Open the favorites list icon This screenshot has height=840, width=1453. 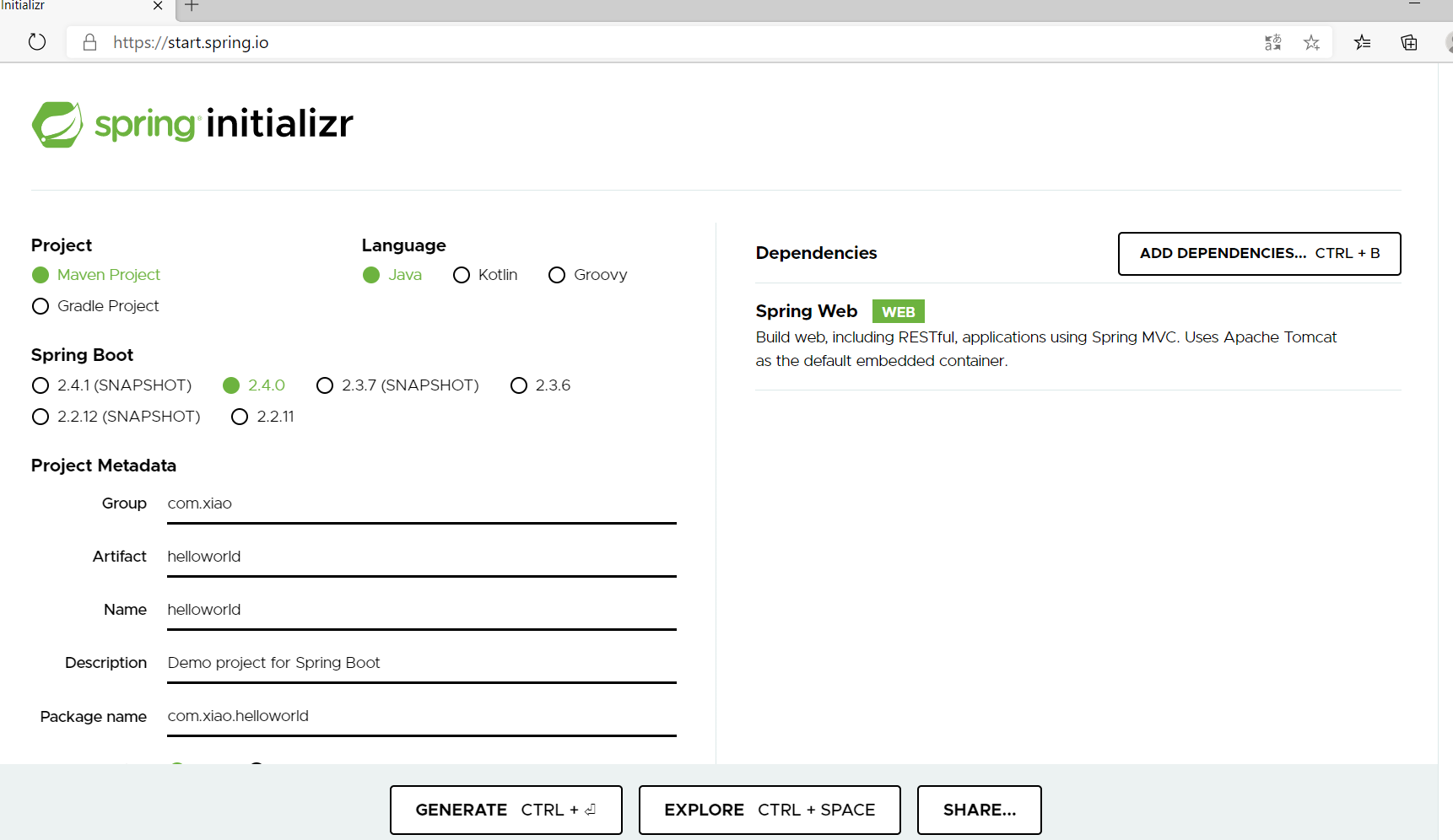(1363, 42)
